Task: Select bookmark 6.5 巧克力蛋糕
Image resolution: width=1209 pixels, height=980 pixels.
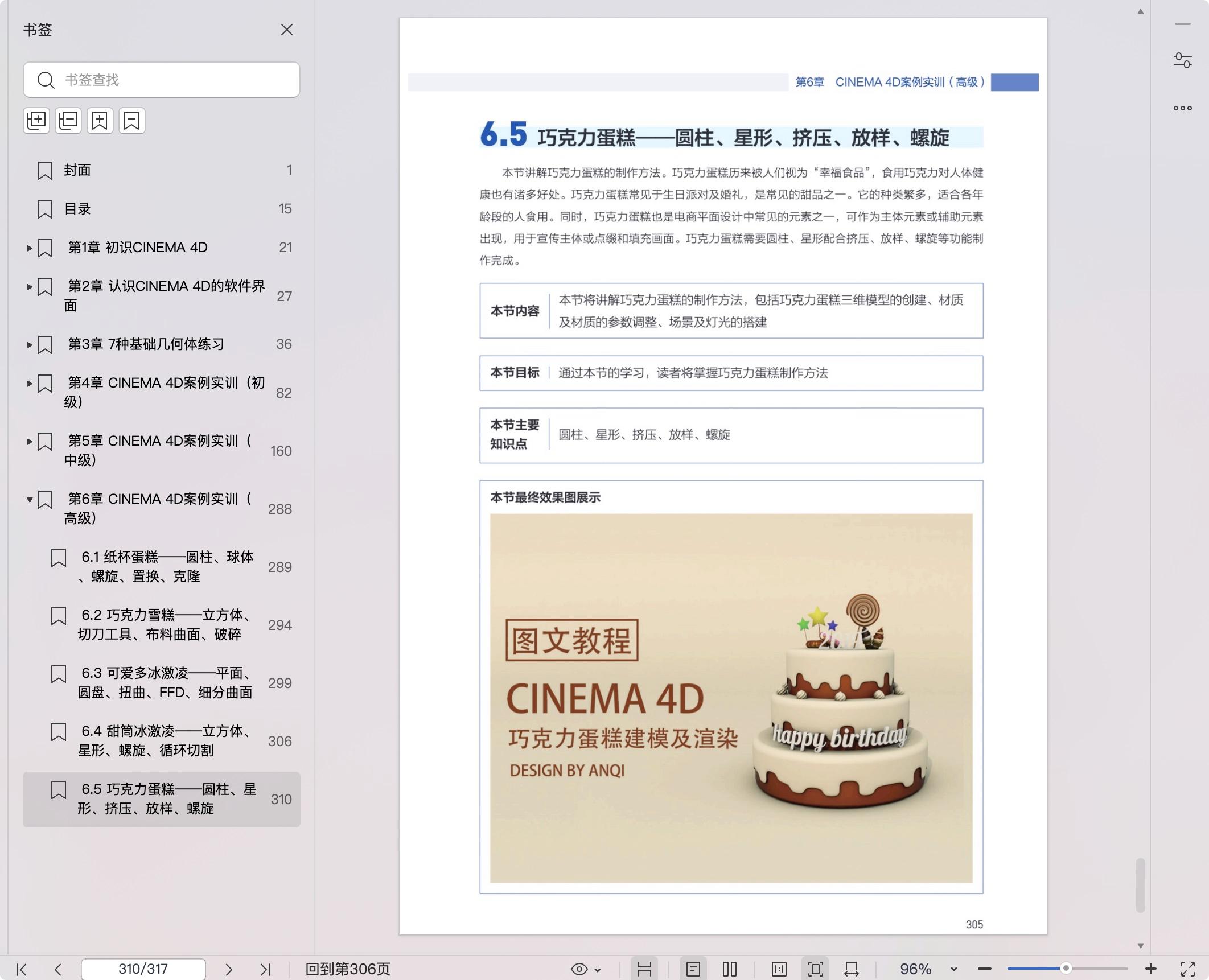Action: coord(162,799)
